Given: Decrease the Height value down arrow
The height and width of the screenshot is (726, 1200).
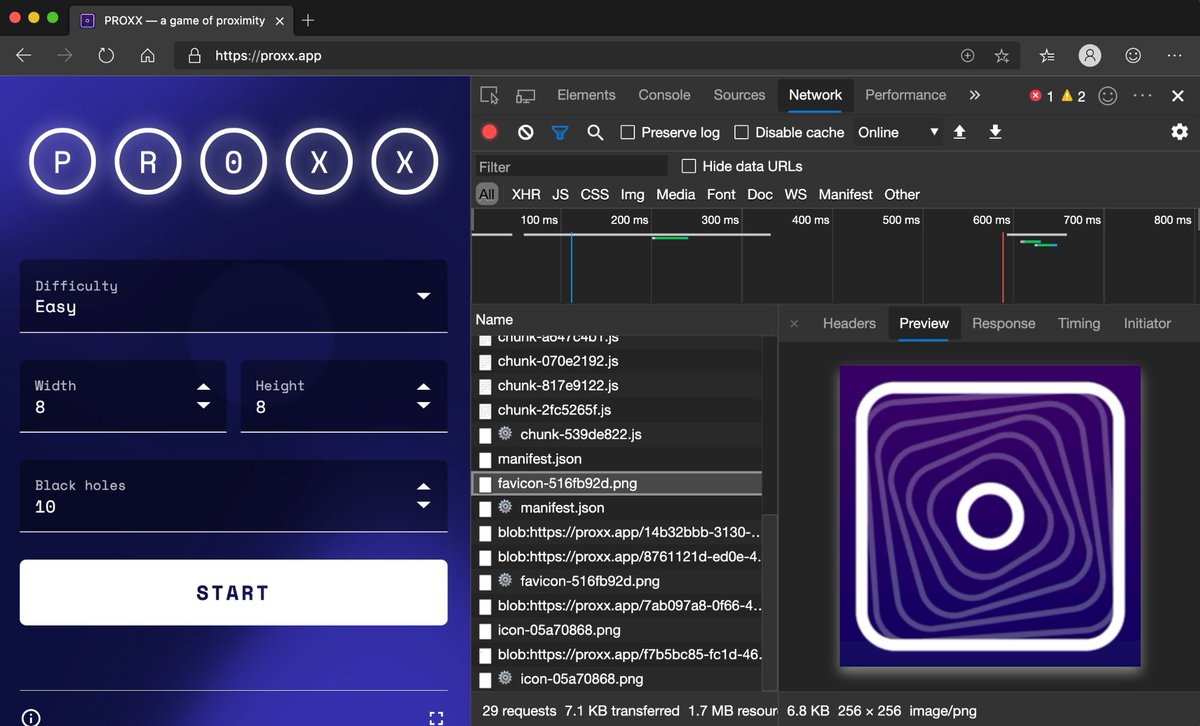Looking at the screenshot, I should click(x=424, y=405).
